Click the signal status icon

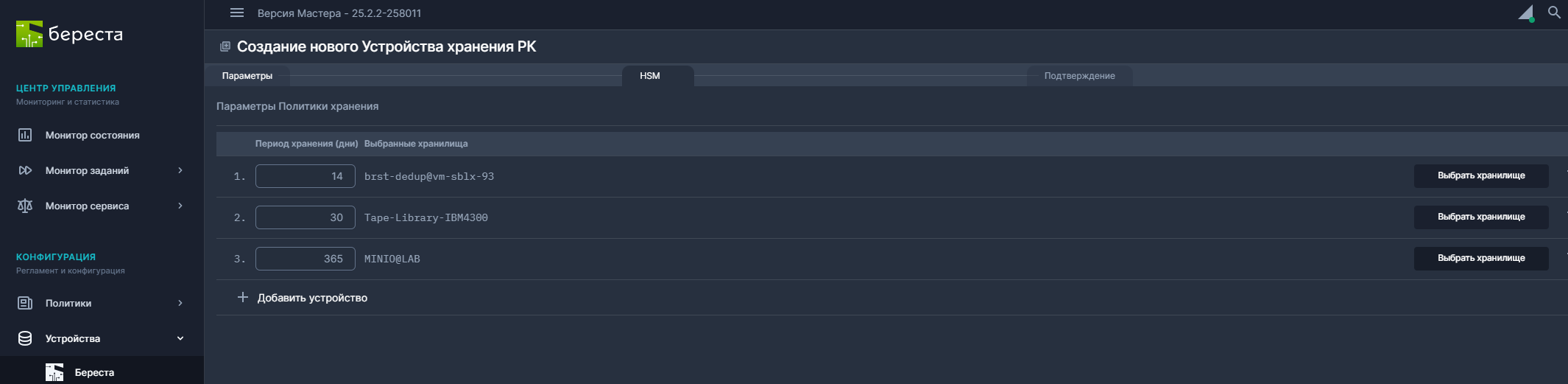point(1526,13)
